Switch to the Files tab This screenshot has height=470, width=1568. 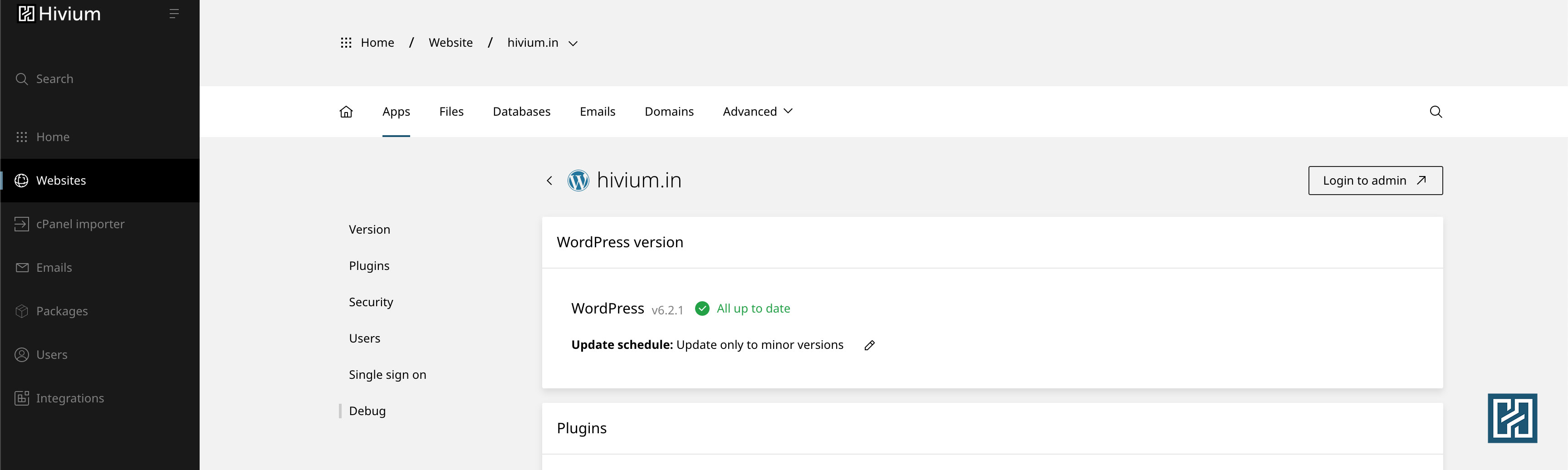pos(451,112)
